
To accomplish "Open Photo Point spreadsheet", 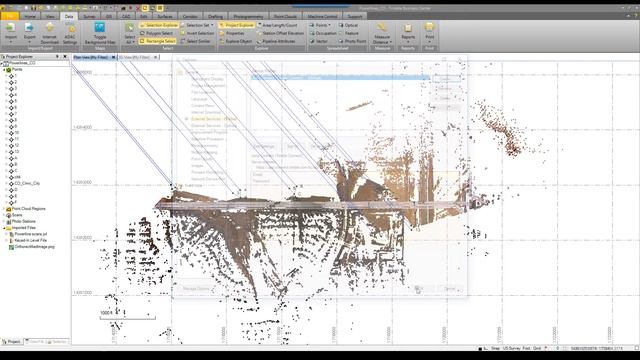I will click(x=352, y=41).
